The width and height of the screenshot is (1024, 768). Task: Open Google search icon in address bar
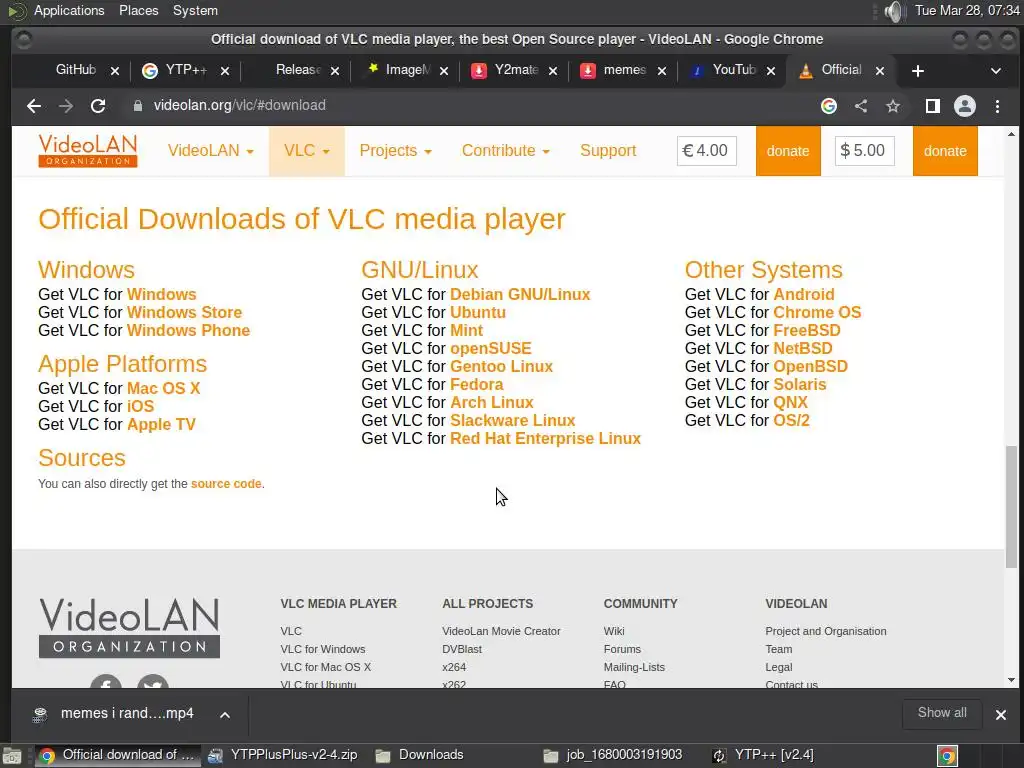point(829,106)
